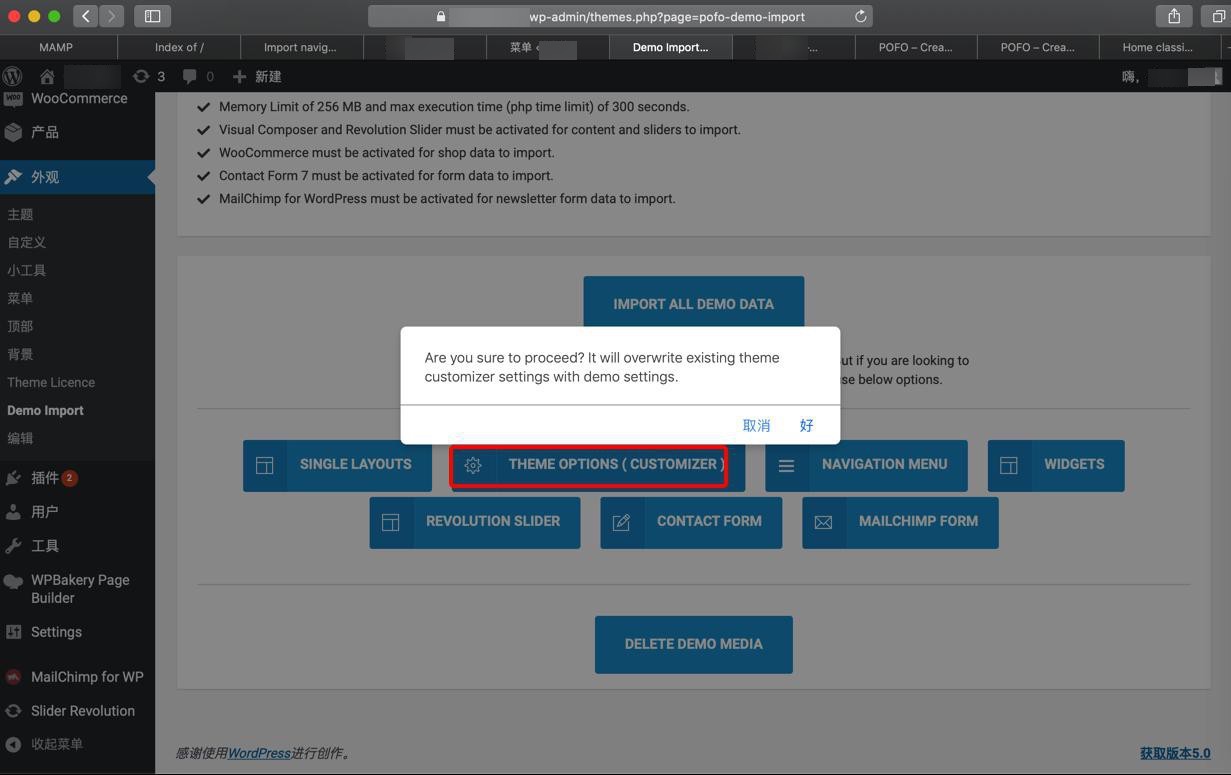
Task: Open the Safari share button
Action: pyautogui.click(x=1174, y=16)
